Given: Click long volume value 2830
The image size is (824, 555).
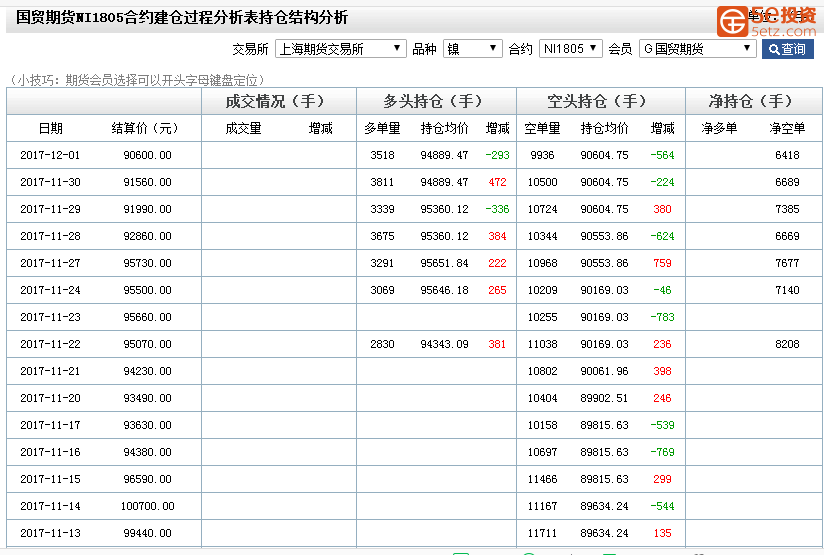Looking at the screenshot, I should click(383, 344).
